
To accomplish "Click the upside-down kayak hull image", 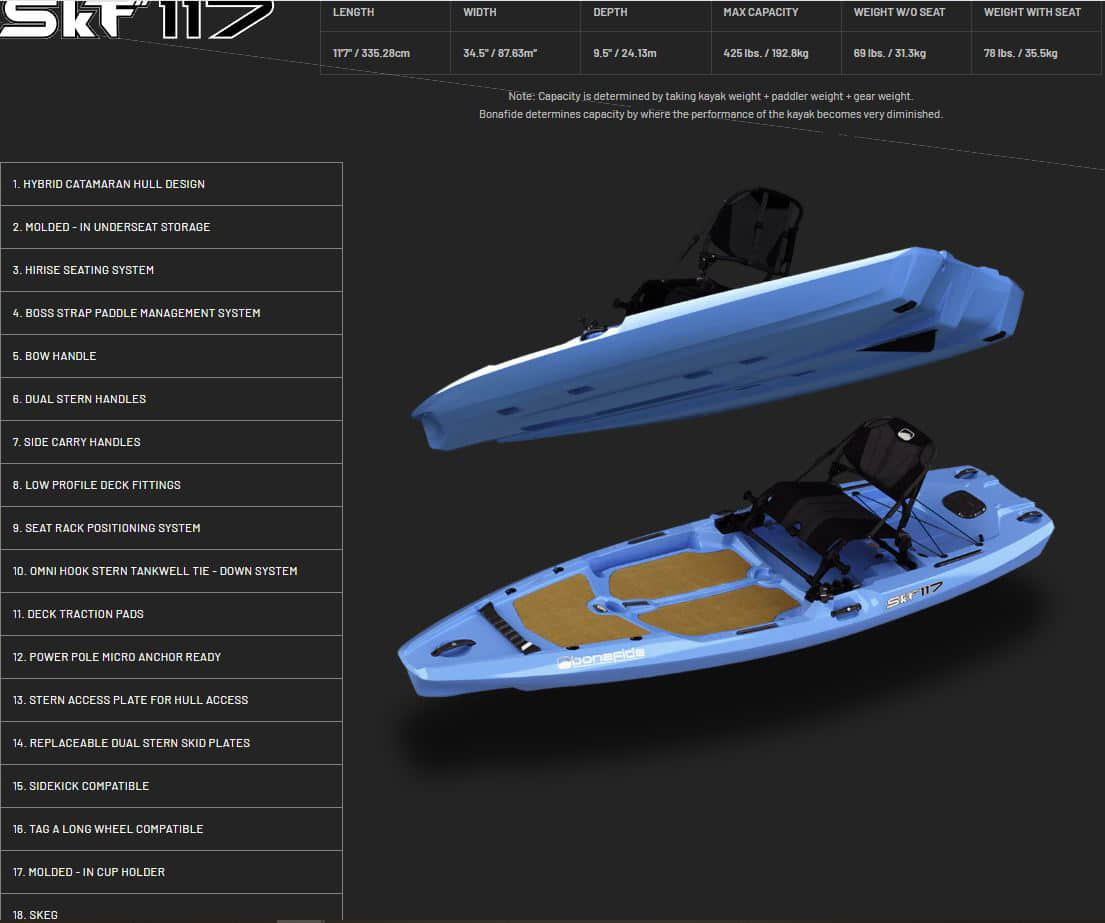I will [x=715, y=340].
